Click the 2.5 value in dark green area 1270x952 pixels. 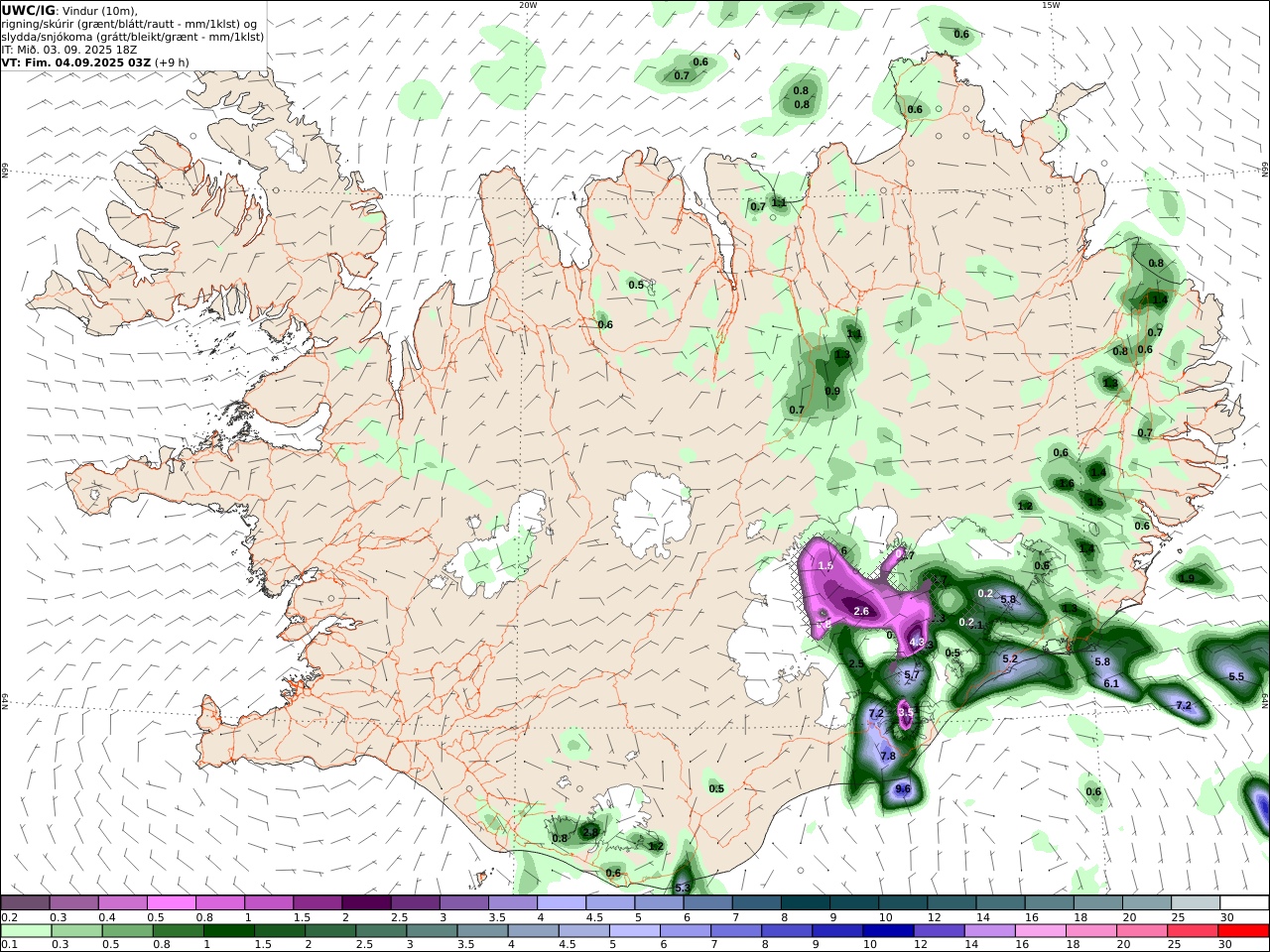[856, 663]
